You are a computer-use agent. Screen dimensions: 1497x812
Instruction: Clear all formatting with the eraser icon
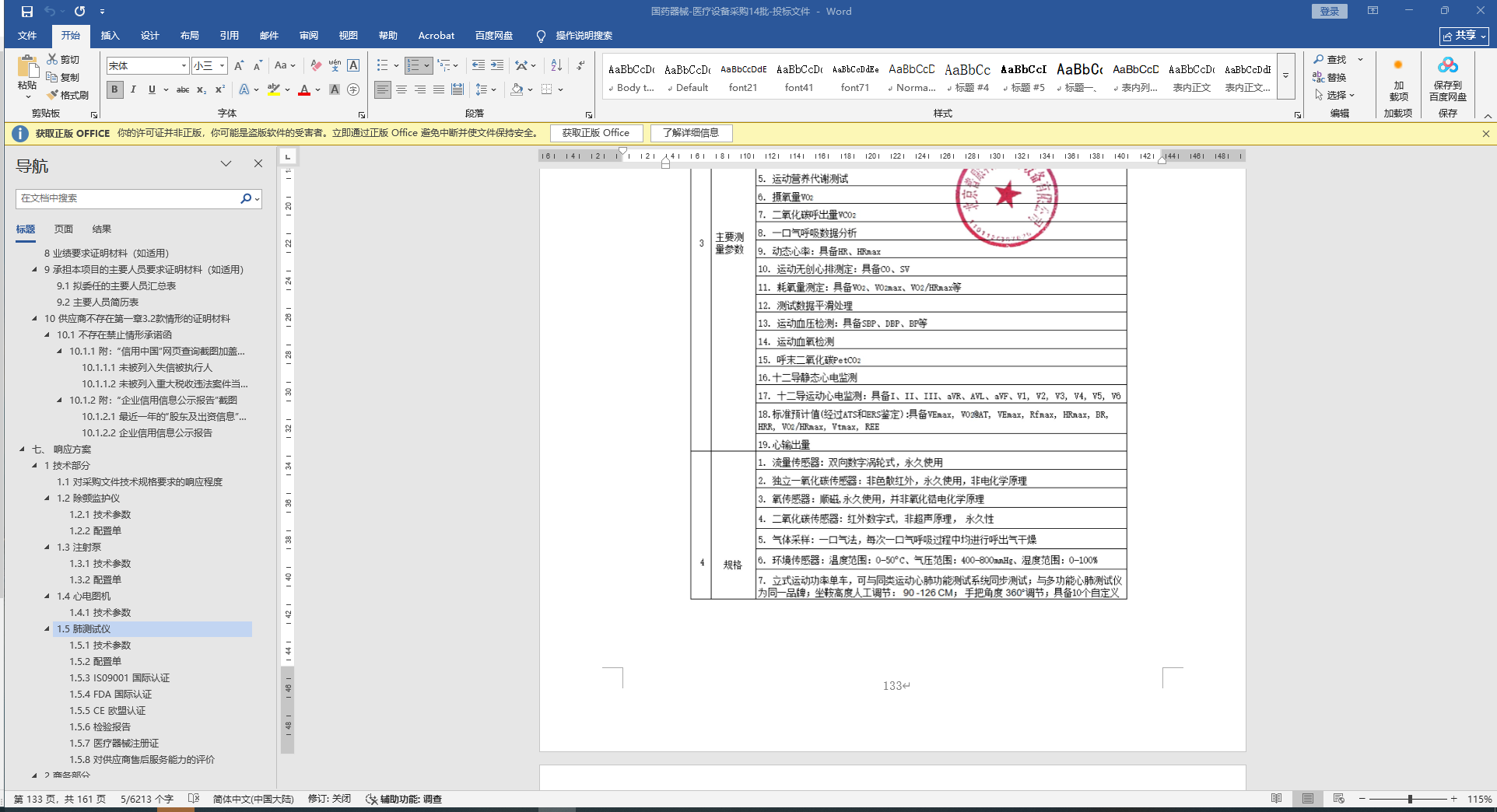(315, 65)
